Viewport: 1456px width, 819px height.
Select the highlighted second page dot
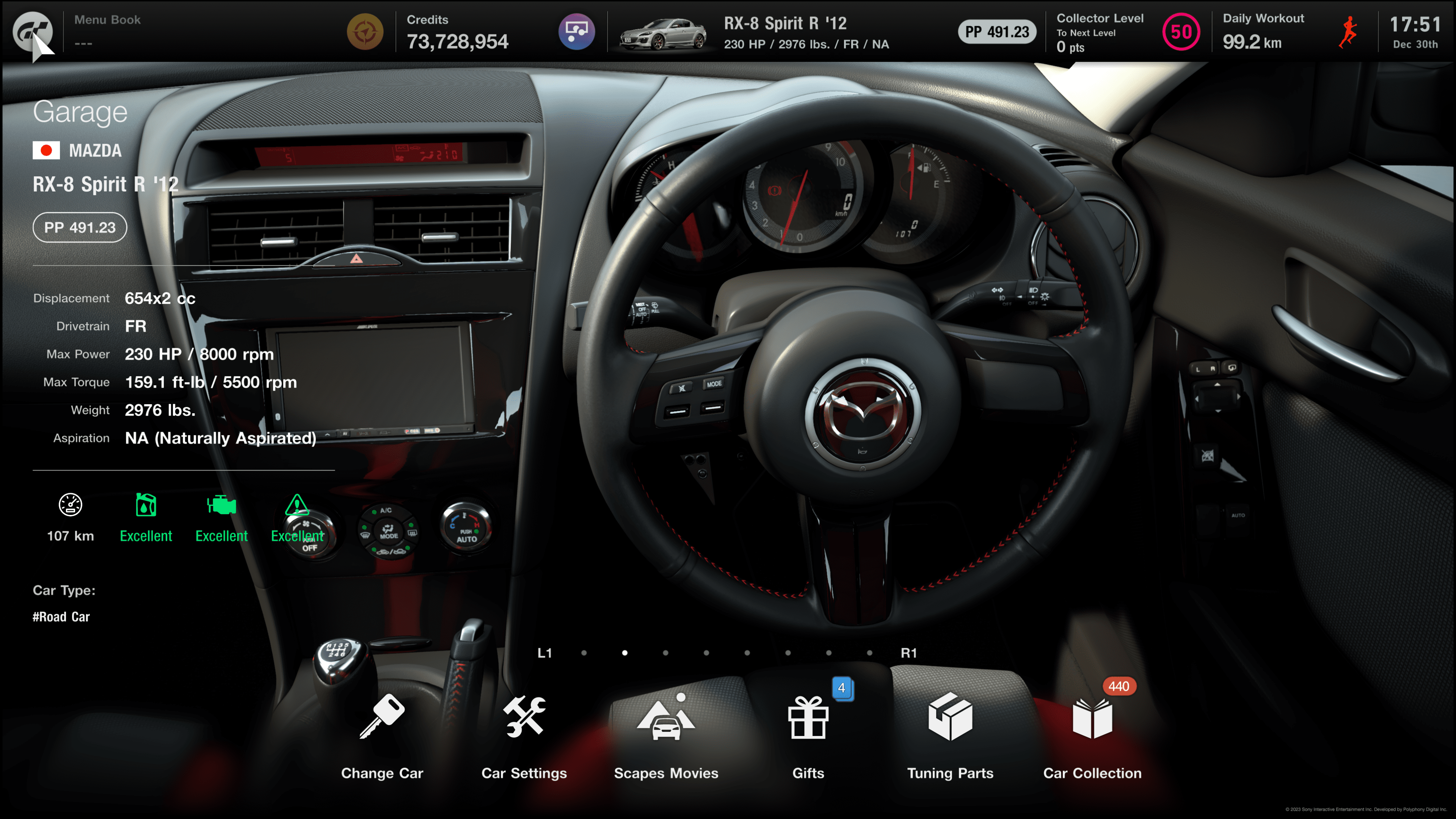coord(624,653)
